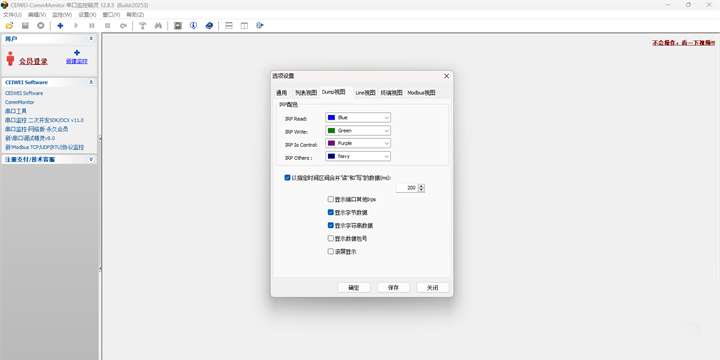The width and height of the screenshot is (720, 360).
Task: Click the horizontal split window toolbar icon
Action: point(229,26)
